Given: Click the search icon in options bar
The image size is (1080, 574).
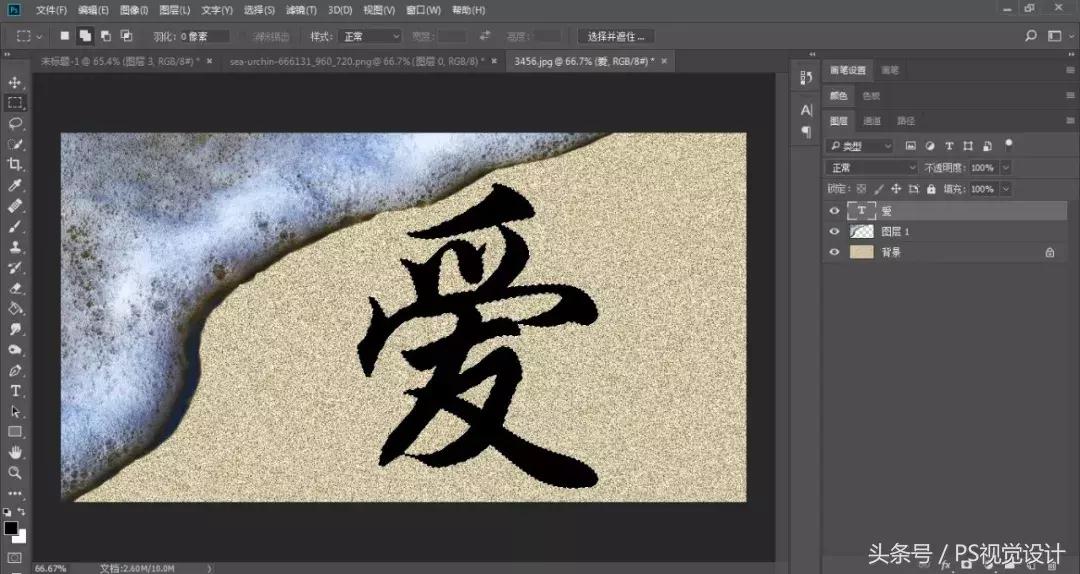Looking at the screenshot, I should 1030,36.
